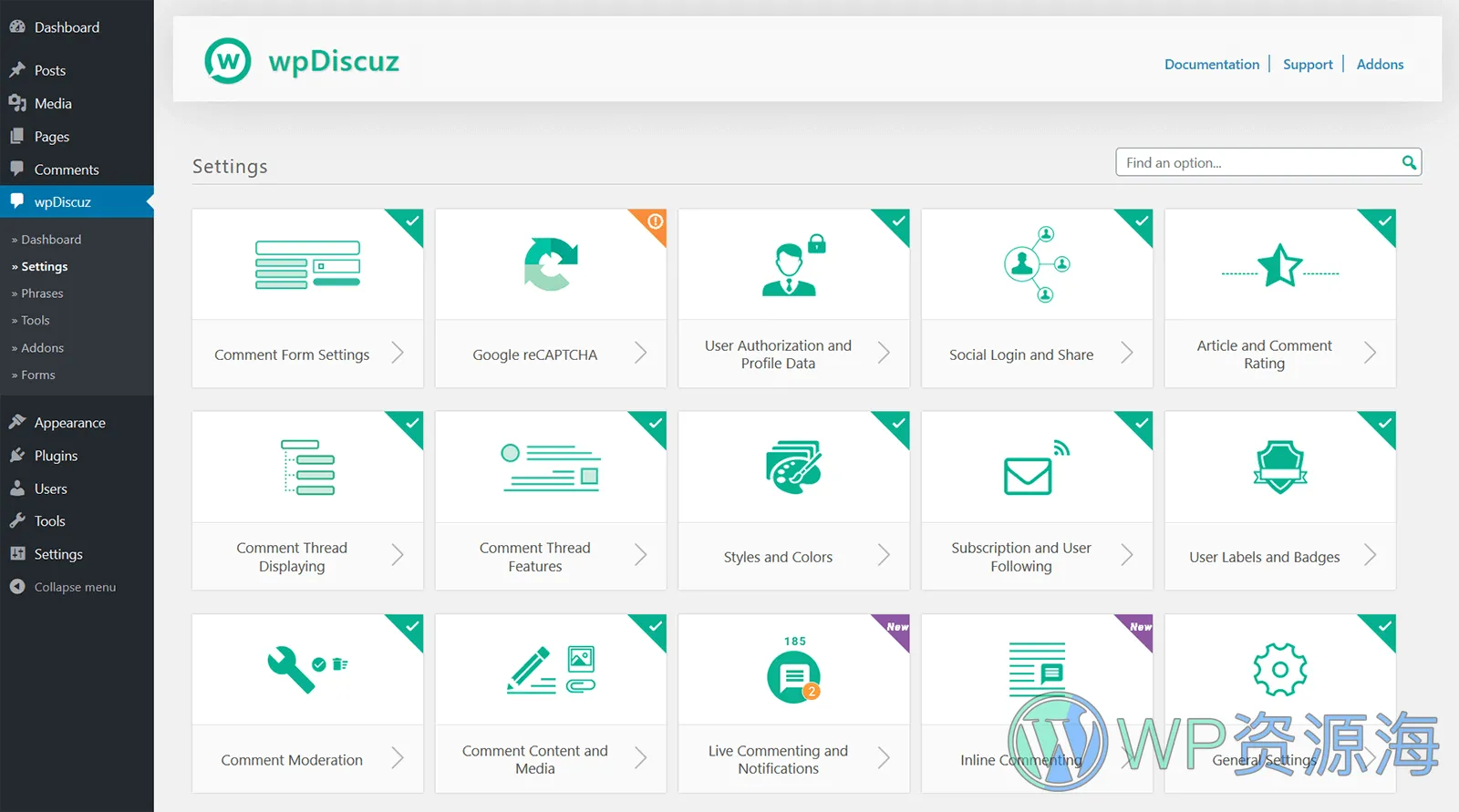The height and width of the screenshot is (812, 1459).
Task: Click the Subscription envelope icon
Action: pyautogui.click(x=1037, y=468)
